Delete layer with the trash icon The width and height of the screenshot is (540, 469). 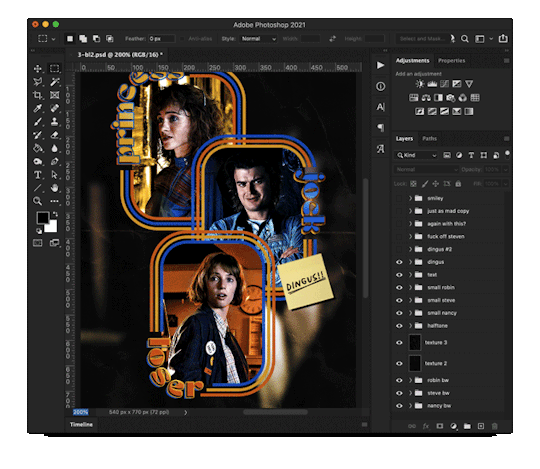(x=495, y=426)
